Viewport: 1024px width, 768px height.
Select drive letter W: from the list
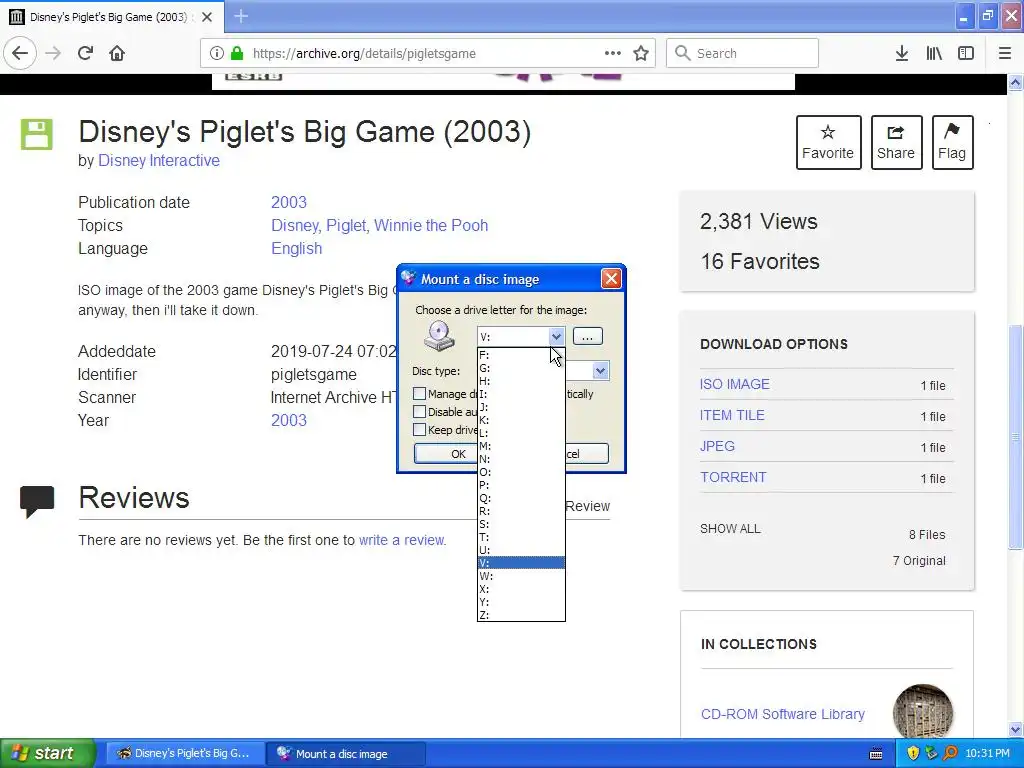[x=521, y=576]
